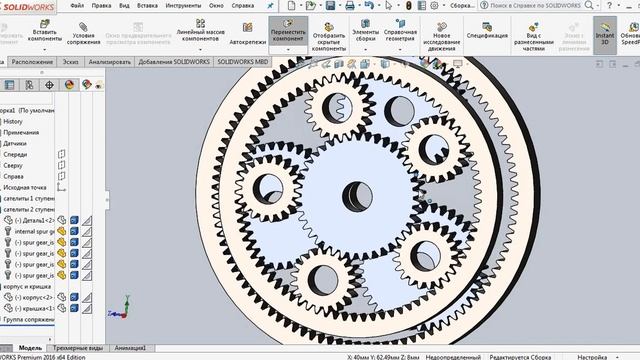Click the New document icon
Screen dimensions: 640x360
[x=291, y=6]
